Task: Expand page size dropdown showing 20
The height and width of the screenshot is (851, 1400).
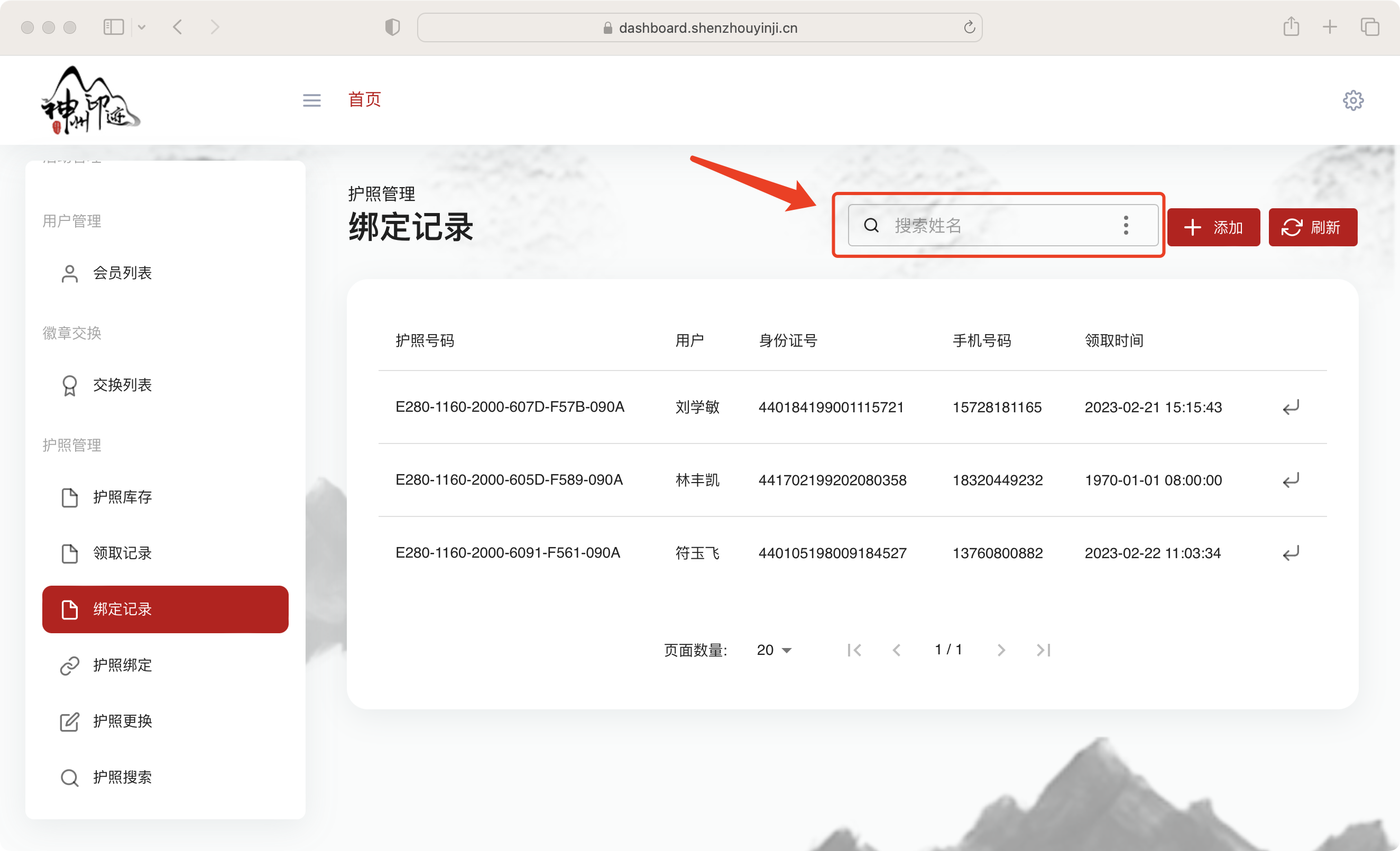Action: [774, 650]
